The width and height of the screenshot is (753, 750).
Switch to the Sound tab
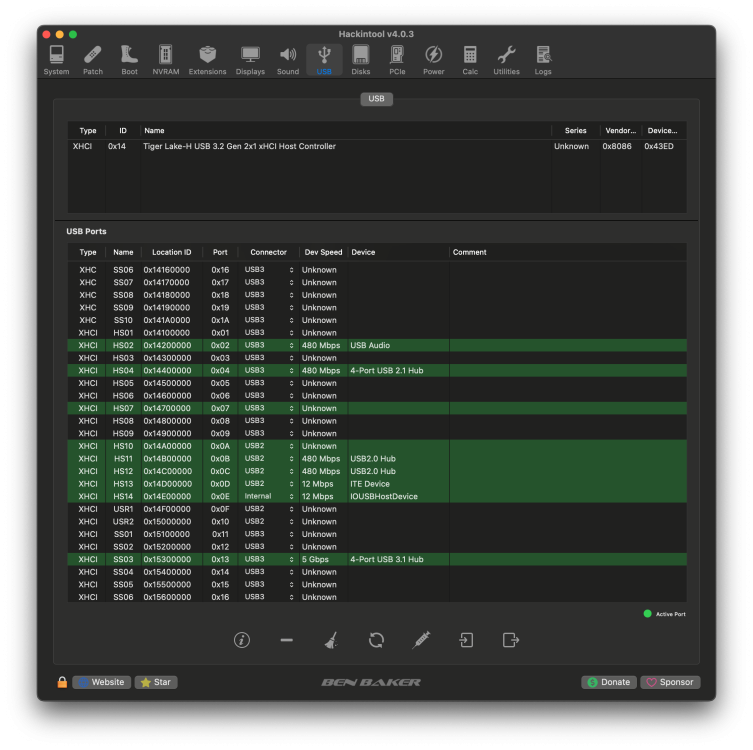(x=288, y=60)
